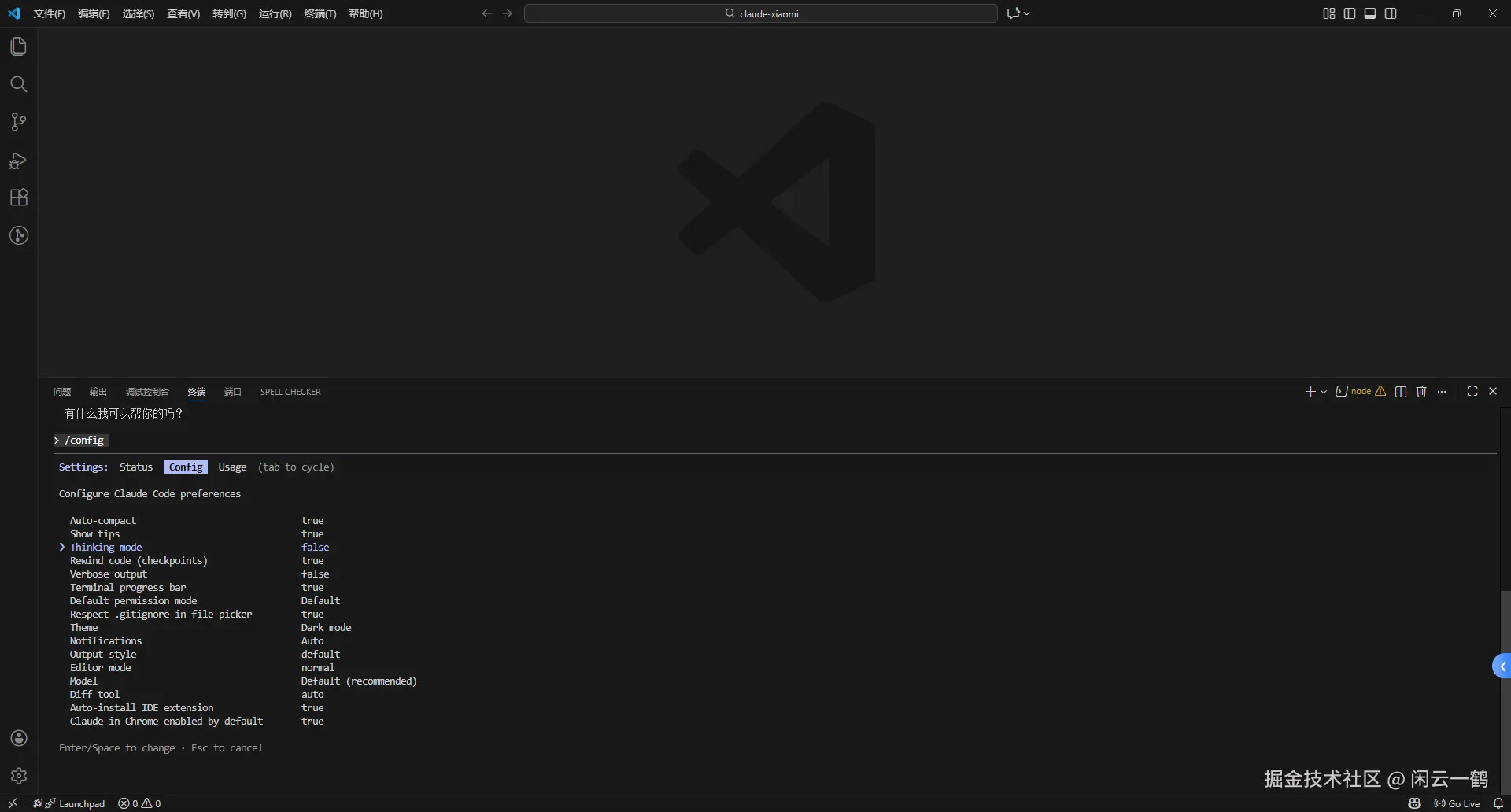Screen dimensions: 1511x812
Task: Click the warning icon next to node terminal
Action: 1380,392
